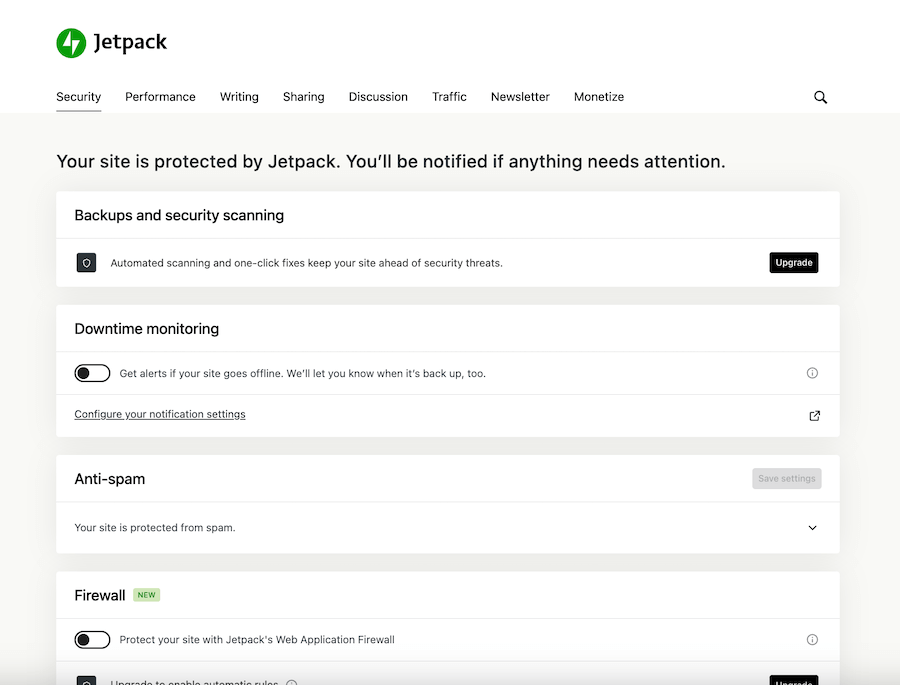Open search using the magnifier icon
The image size is (900, 685).
click(820, 97)
